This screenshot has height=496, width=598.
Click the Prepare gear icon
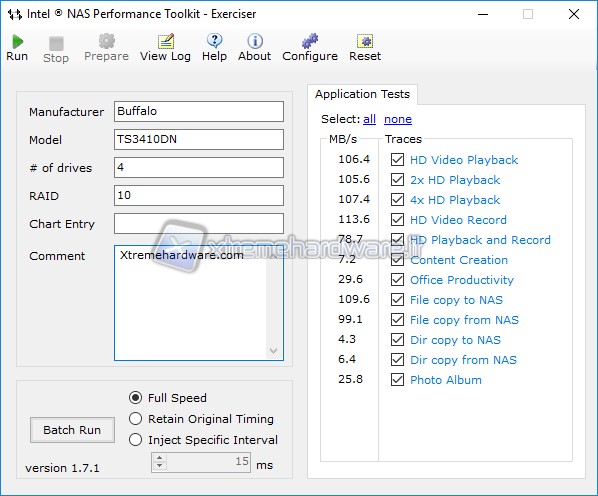coord(106,41)
